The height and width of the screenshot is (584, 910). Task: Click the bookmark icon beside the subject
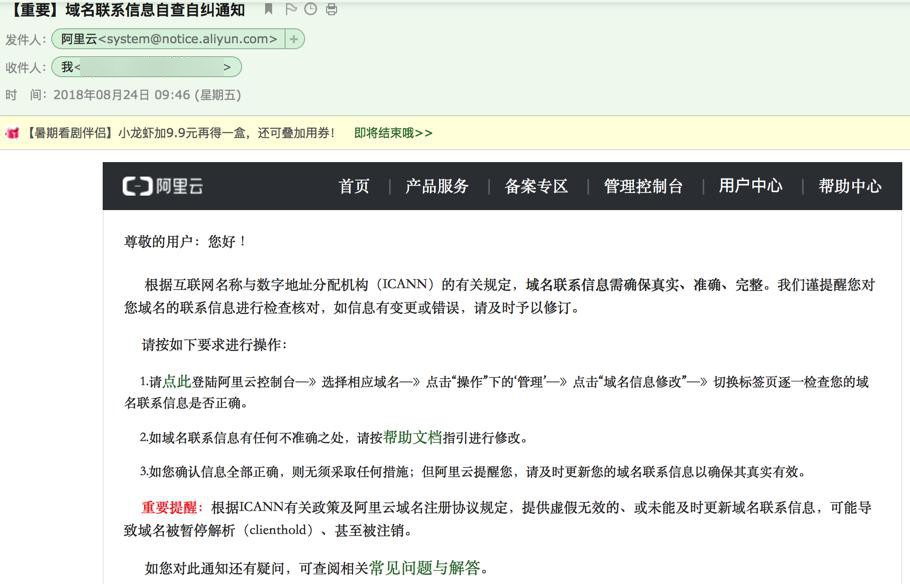coord(268,9)
